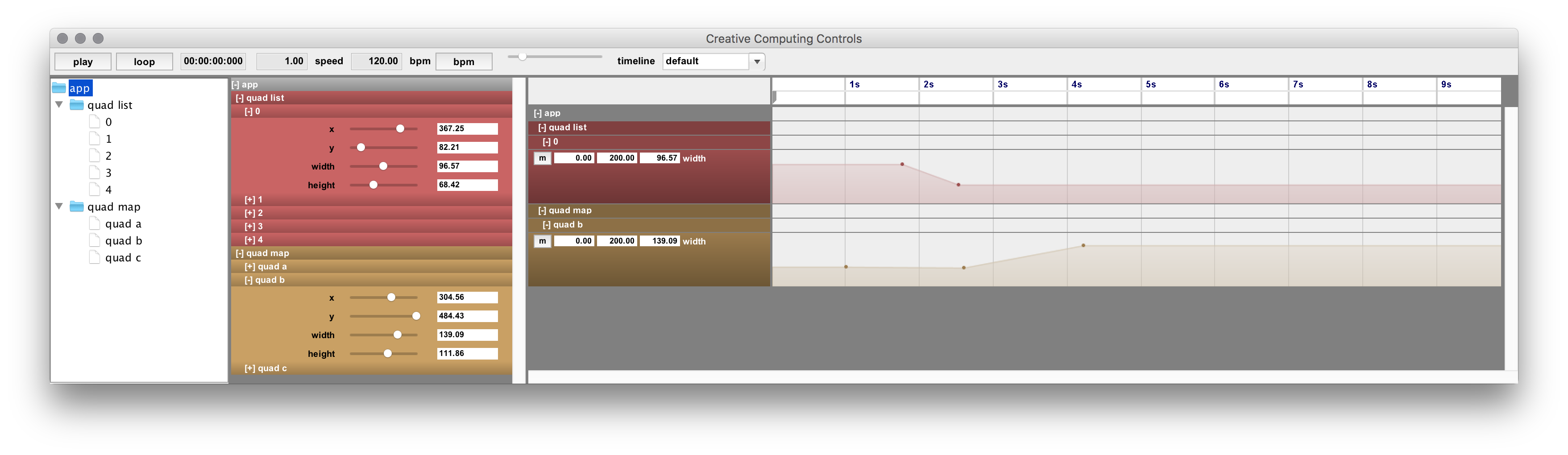Click the m button on quad list width track

pos(542,158)
